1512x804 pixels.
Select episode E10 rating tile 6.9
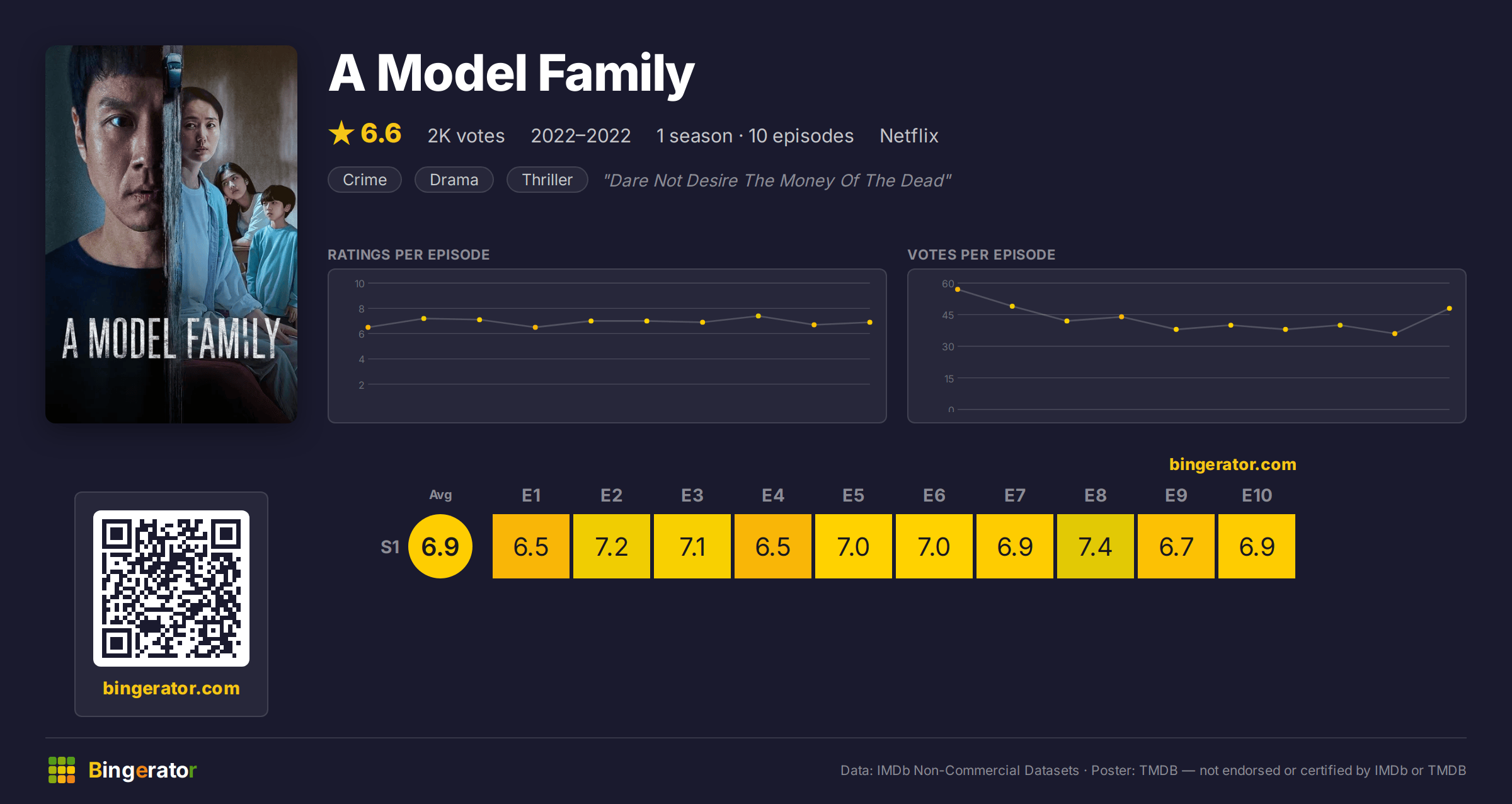(x=1257, y=546)
